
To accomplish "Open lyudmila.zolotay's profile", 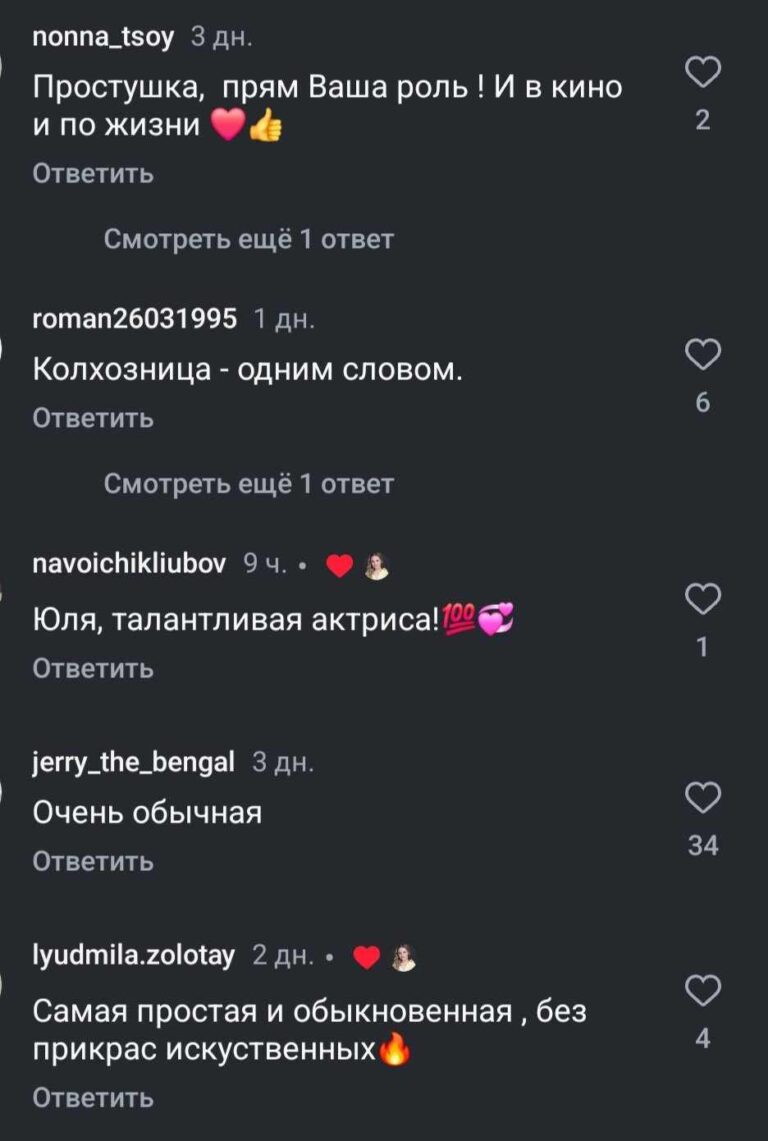I will pyautogui.click(x=134, y=957).
